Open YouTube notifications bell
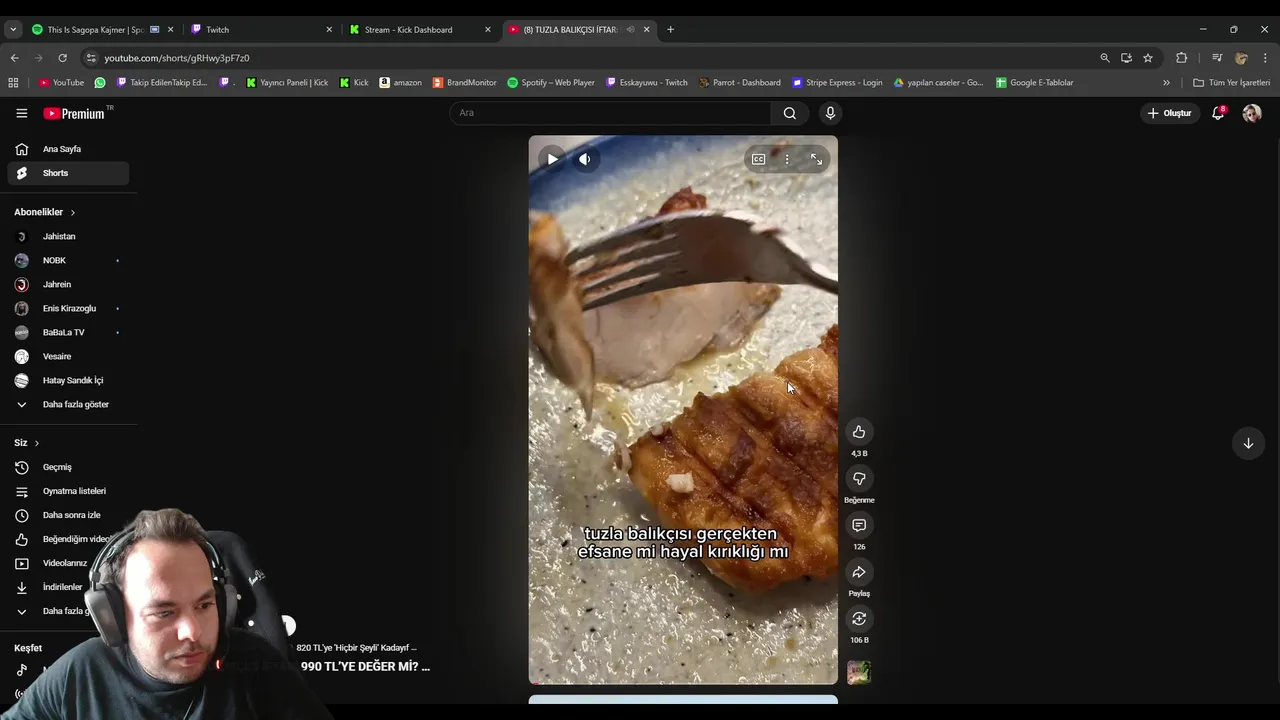1280x720 pixels. (1218, 113)
